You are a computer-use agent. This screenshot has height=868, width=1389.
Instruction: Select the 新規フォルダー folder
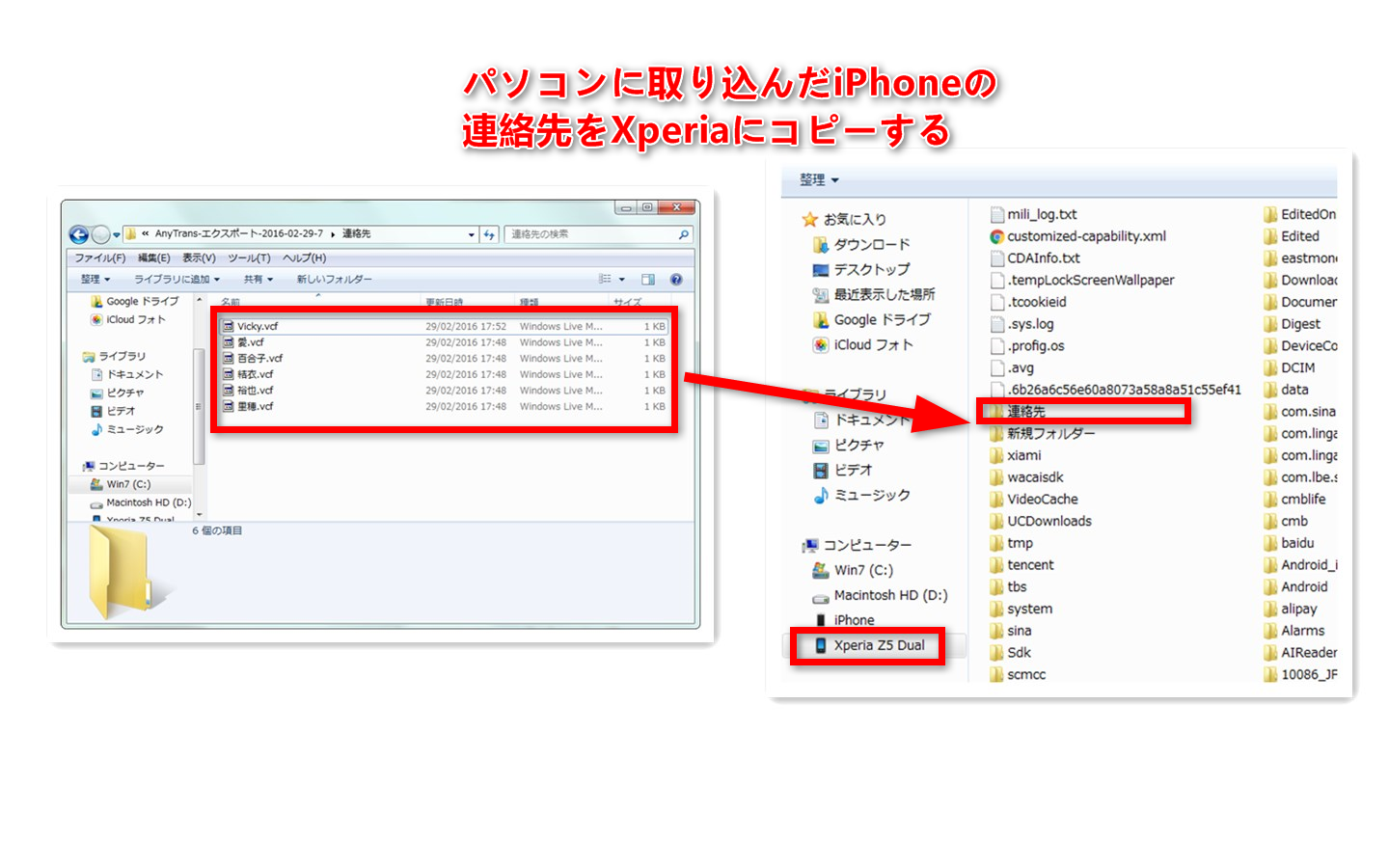1043,434
